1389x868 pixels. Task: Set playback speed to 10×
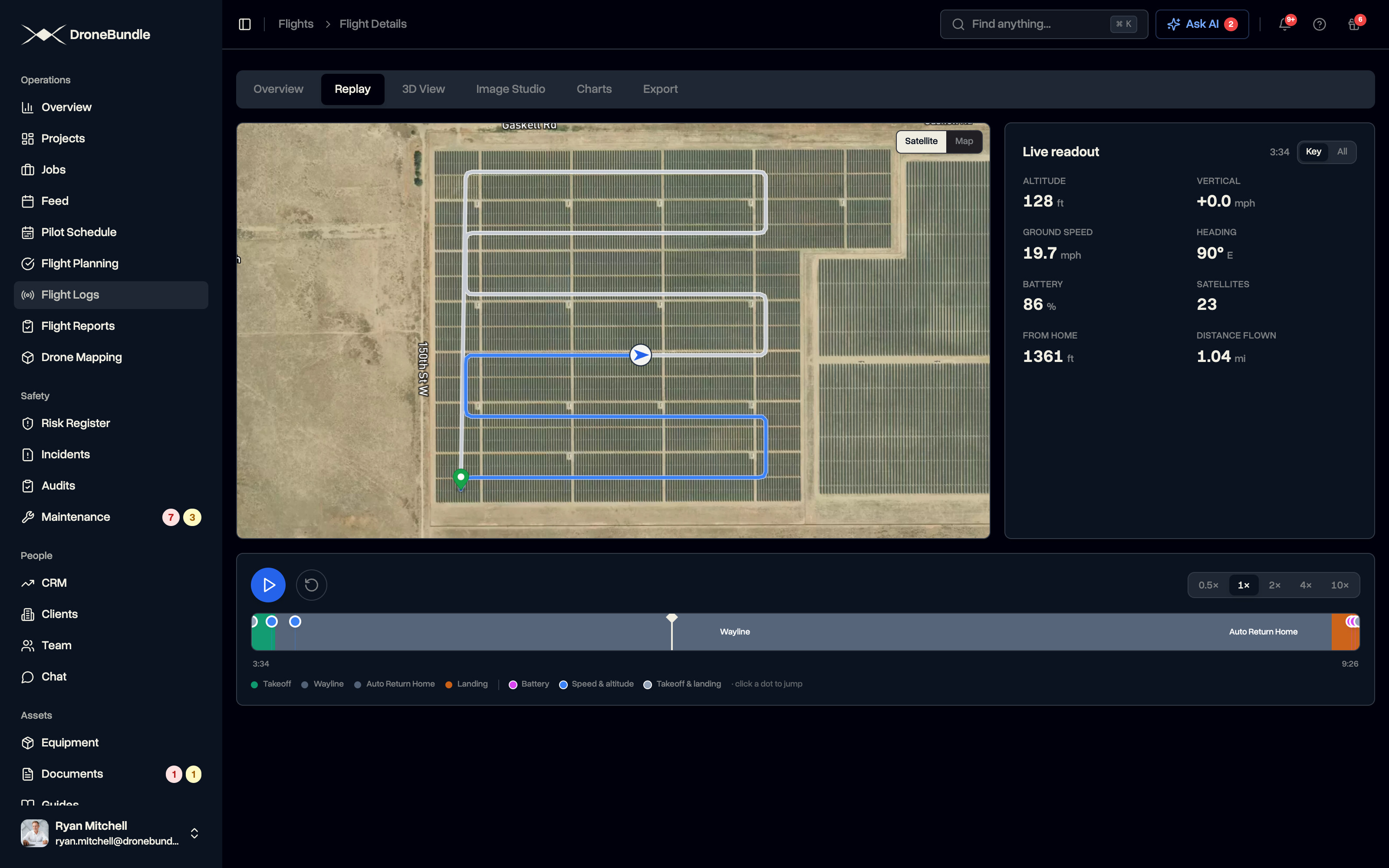1340,585
